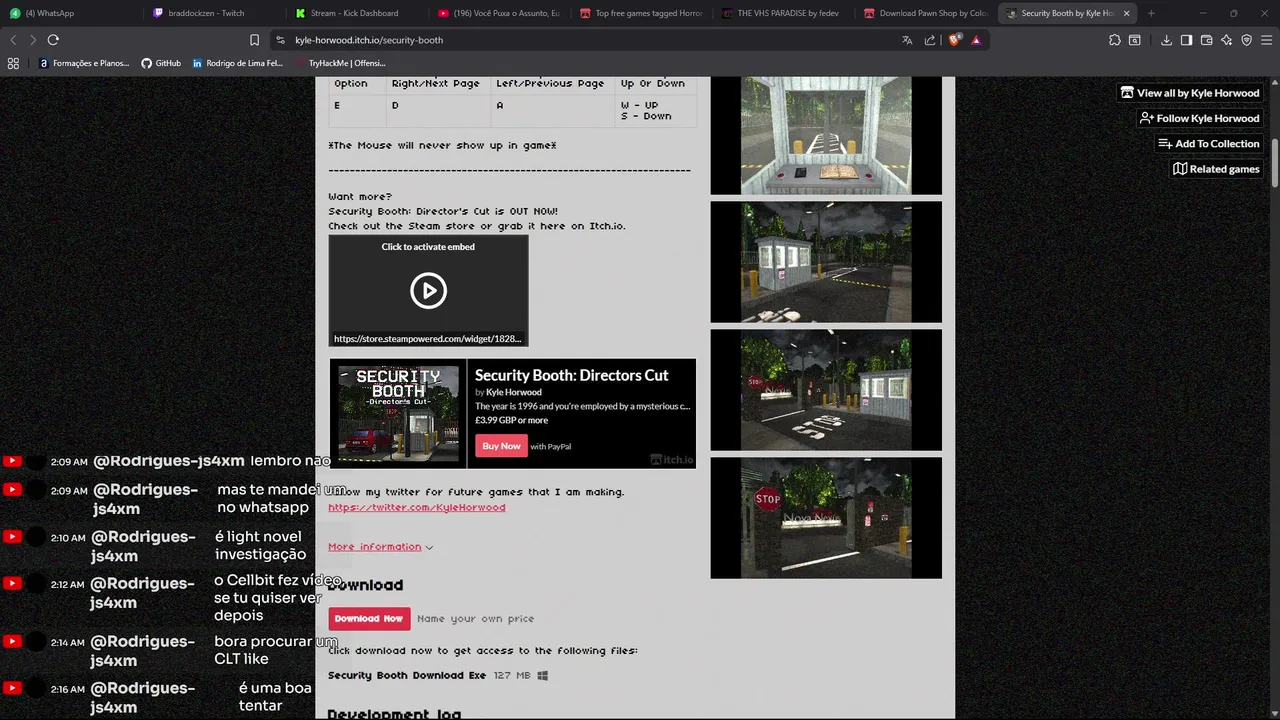Click Follow Kyle Horwood button
This screenshot has width=1280, height=720.
pyautogui.click(x=1199, y=118)
